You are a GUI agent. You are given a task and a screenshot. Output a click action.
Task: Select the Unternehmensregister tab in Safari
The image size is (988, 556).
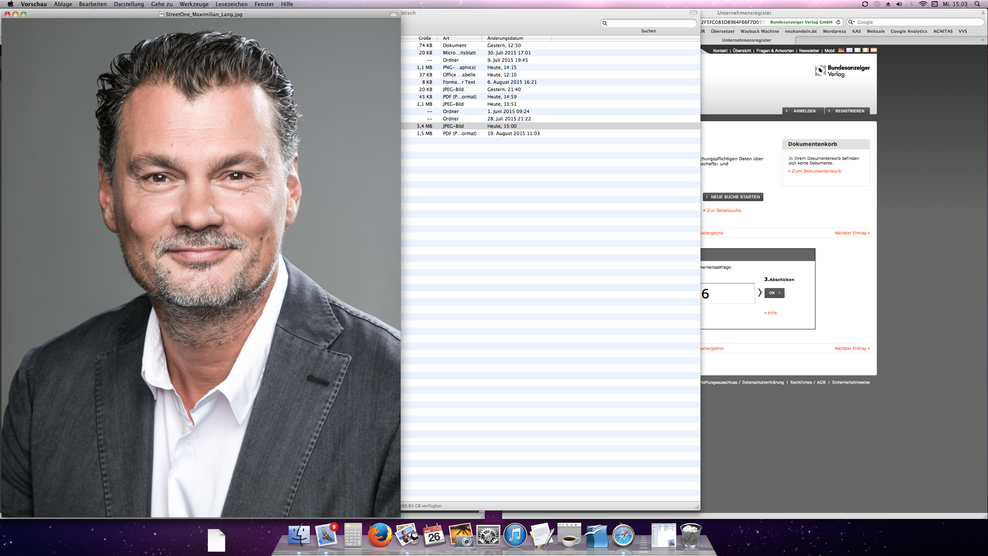coord(747,40)
